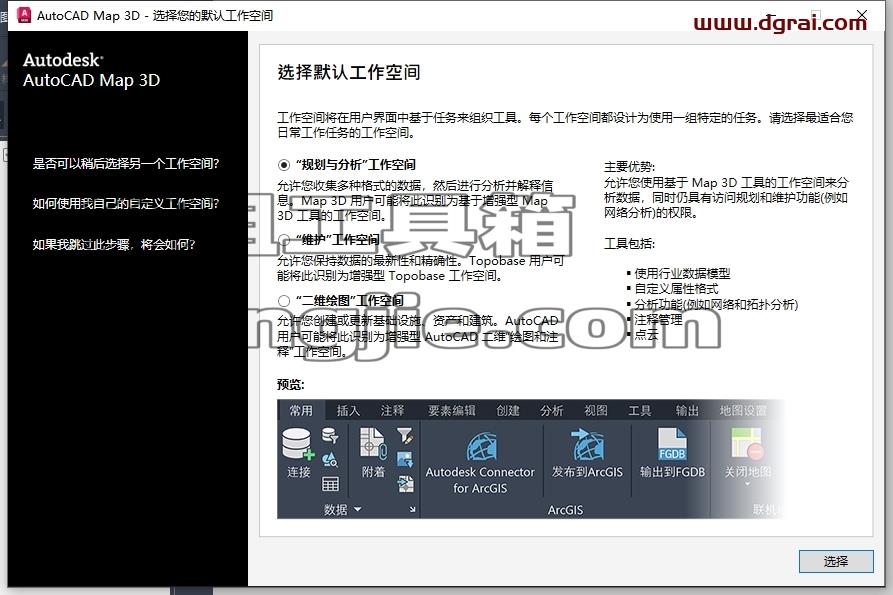Viewport: 893px width, 595px height.
Task: Click the 输出到FGDB export icon
Action: 672,444
